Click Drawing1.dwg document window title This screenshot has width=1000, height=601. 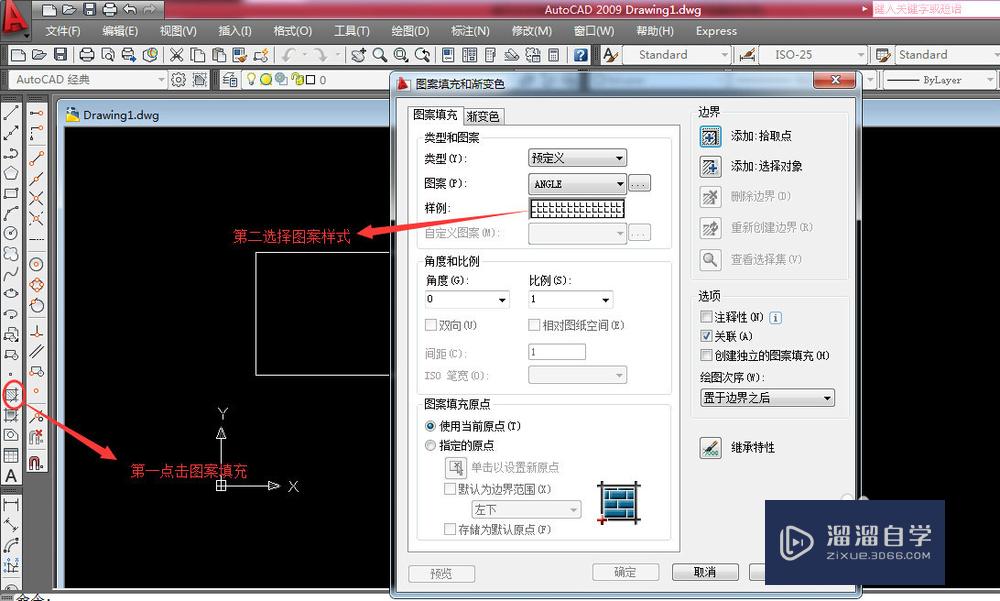click(121, 115)
